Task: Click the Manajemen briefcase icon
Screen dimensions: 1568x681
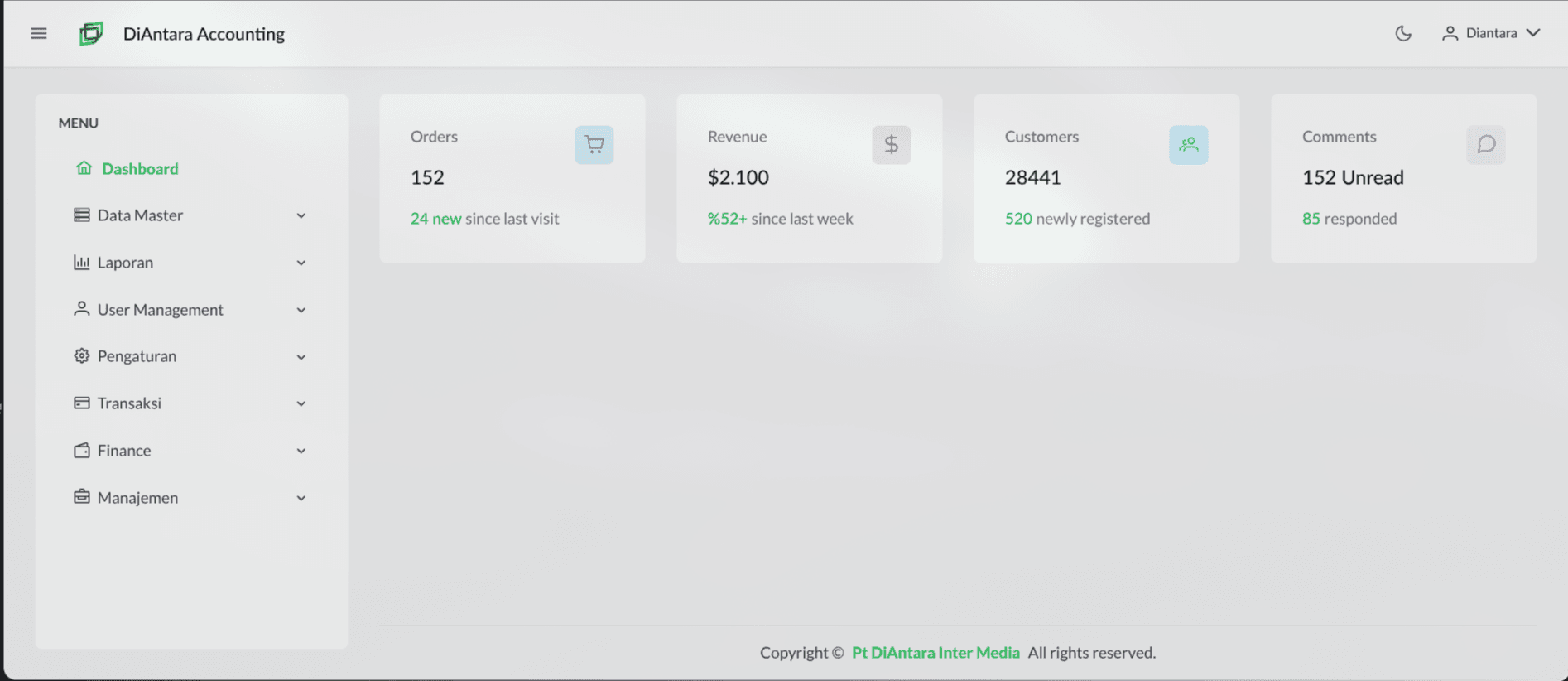Action: pyautogui.click(x=81, y=497)
